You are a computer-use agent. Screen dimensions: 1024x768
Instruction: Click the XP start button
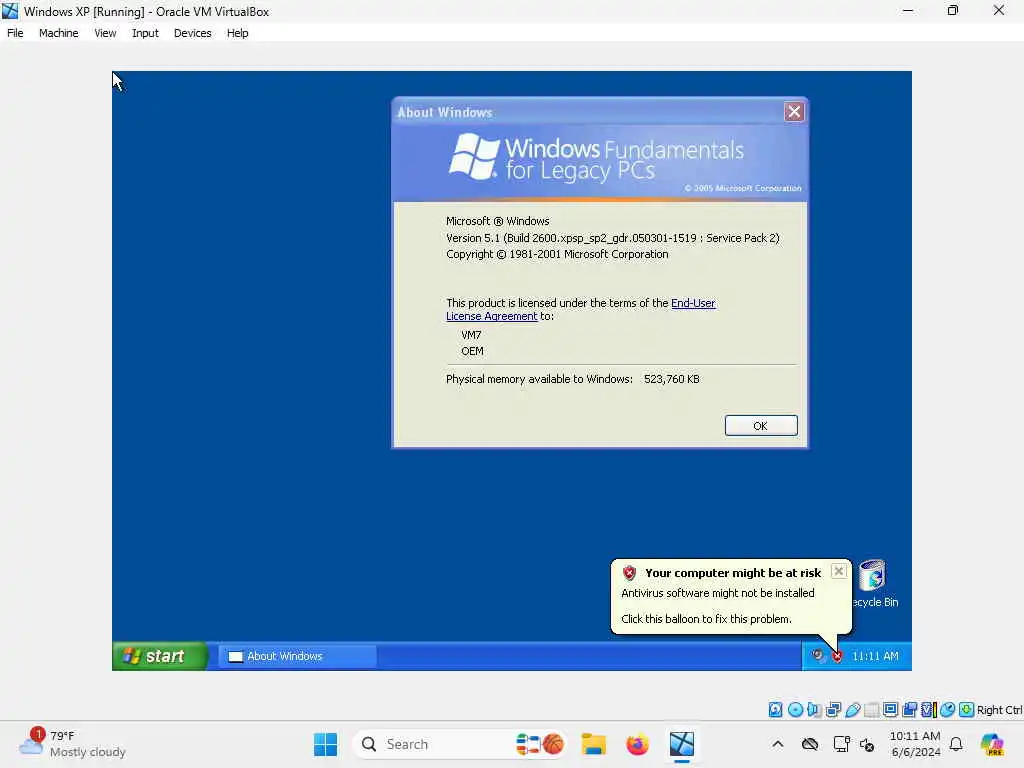159,656
